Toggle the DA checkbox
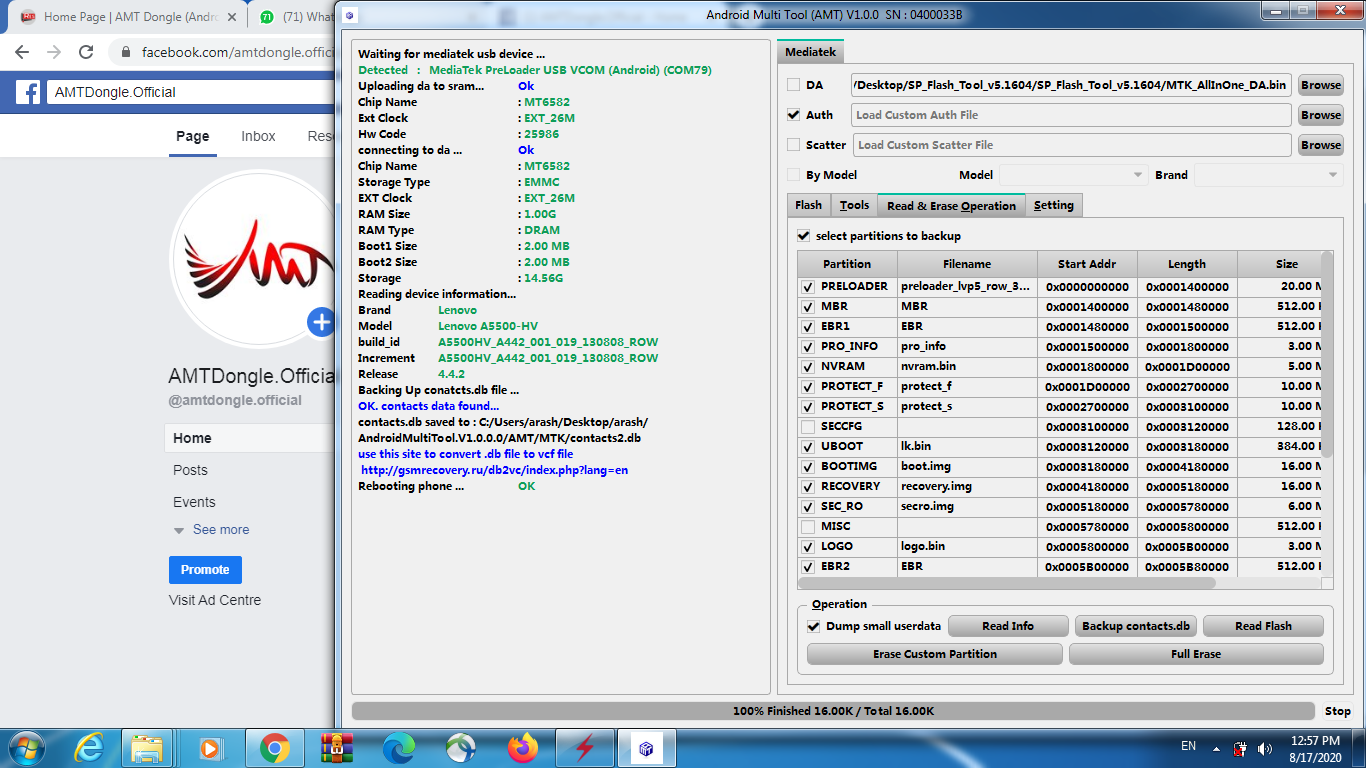 [x=793, y=85]
